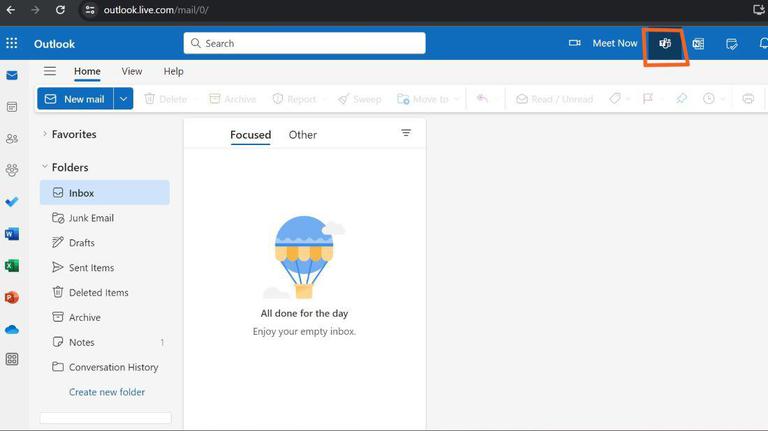Viewport: 768px width, 431px height.
Task: Click the Outlook brand title
Action: (54, 44)
